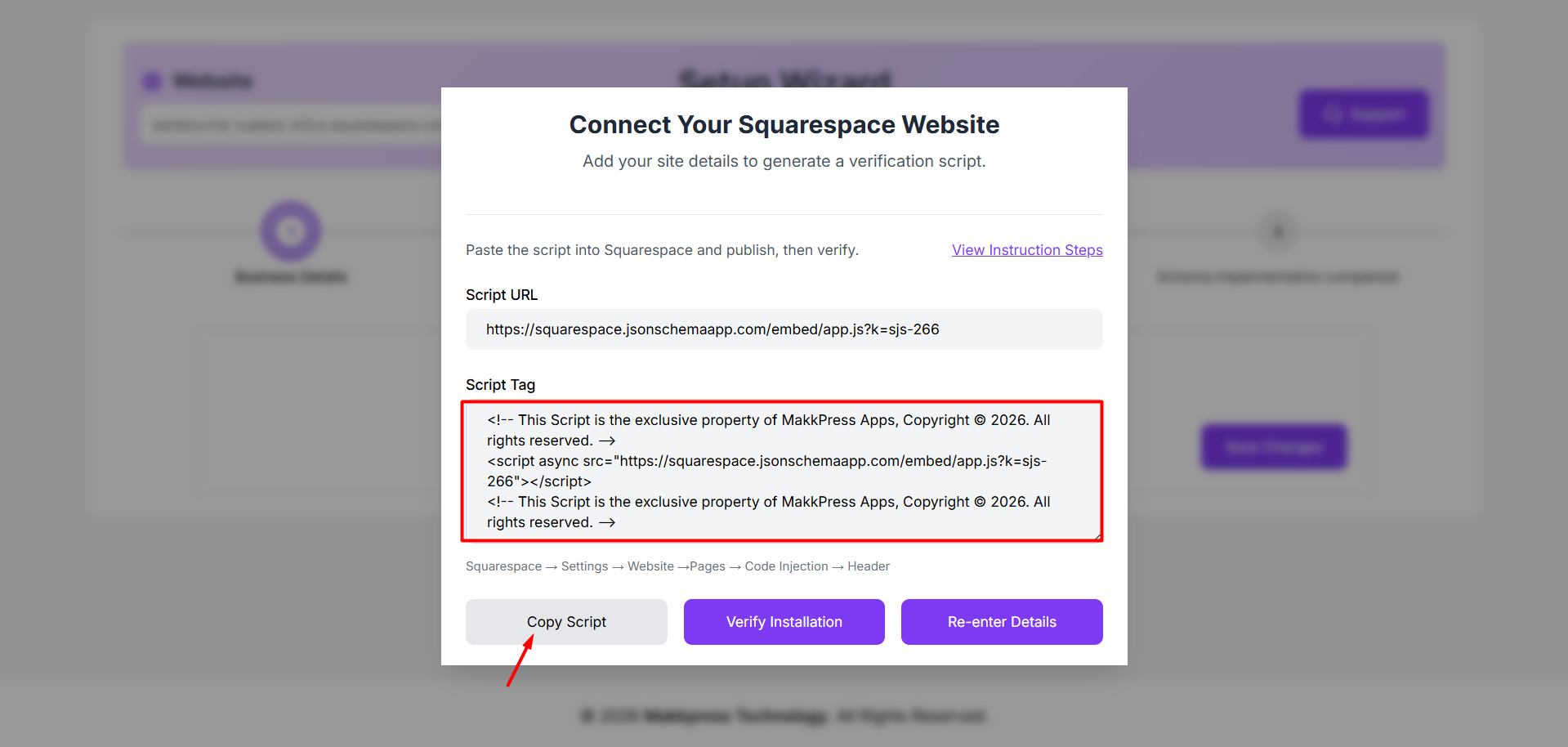Click the blurred Save Changes button
The height and width of the screenshot is (747, 1568).
1274,447
